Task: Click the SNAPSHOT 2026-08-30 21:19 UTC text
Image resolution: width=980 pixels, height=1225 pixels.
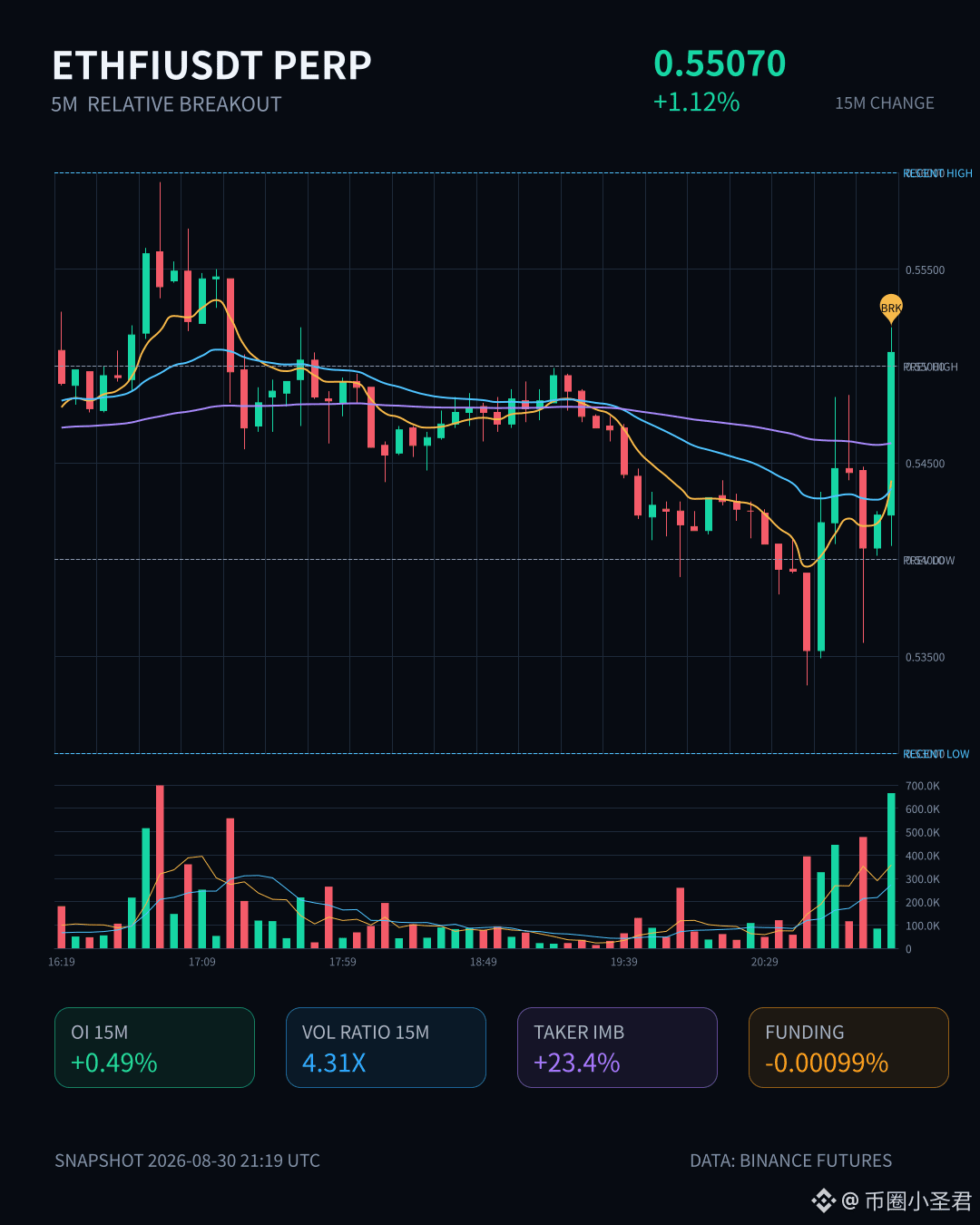Action: [187, 1161]
